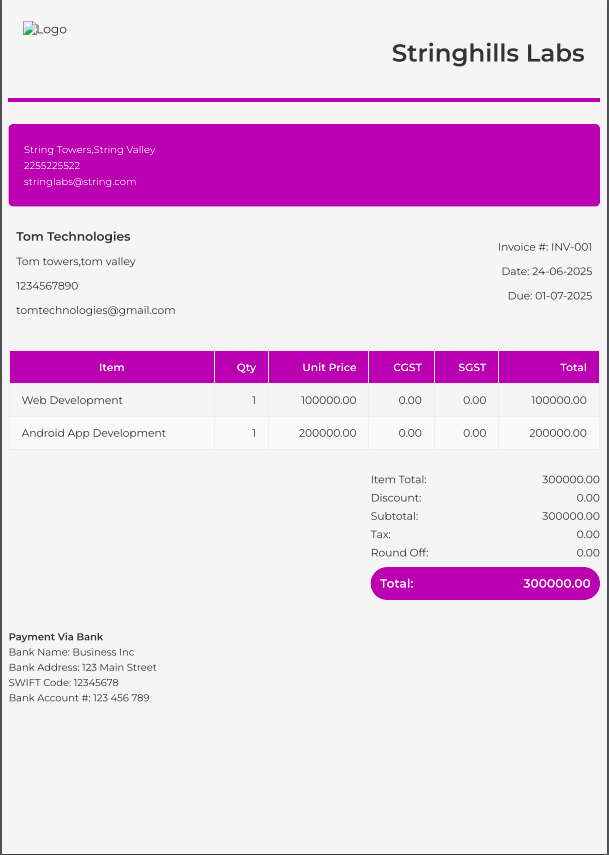
Task: Click the CGST column header
Action: coord(407,367)
